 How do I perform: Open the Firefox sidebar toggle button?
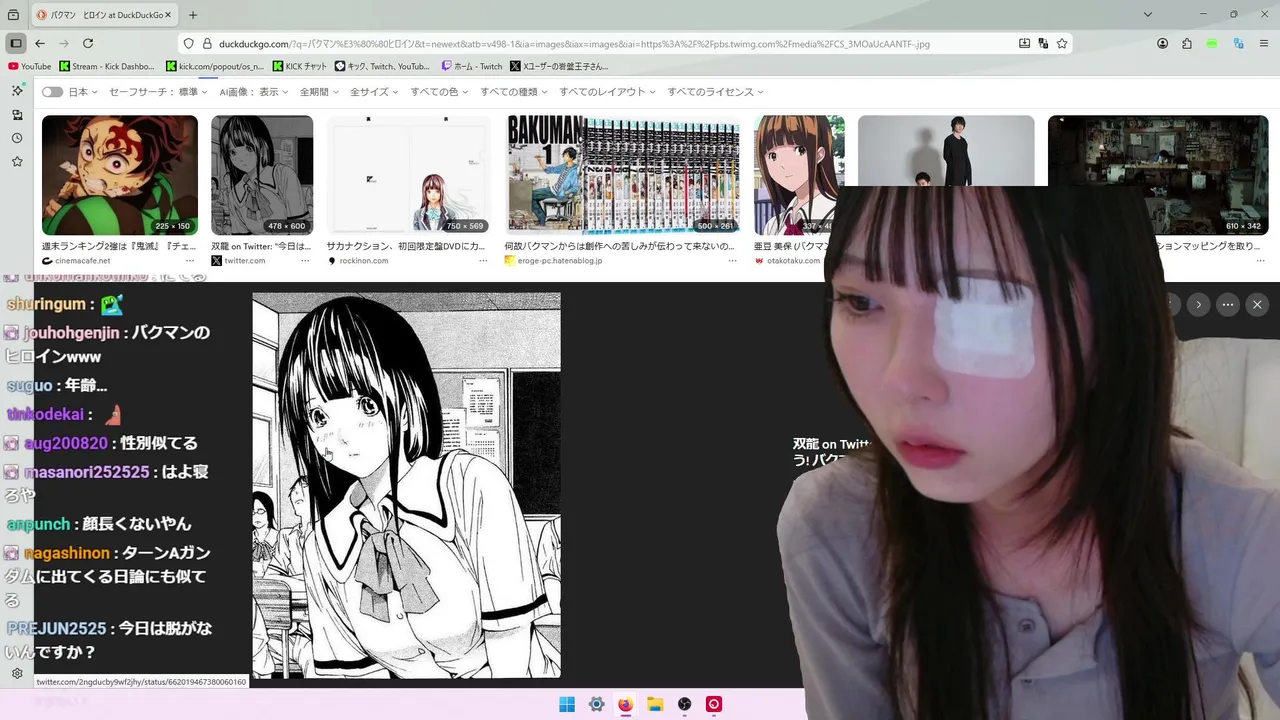[x=16, y=44]
